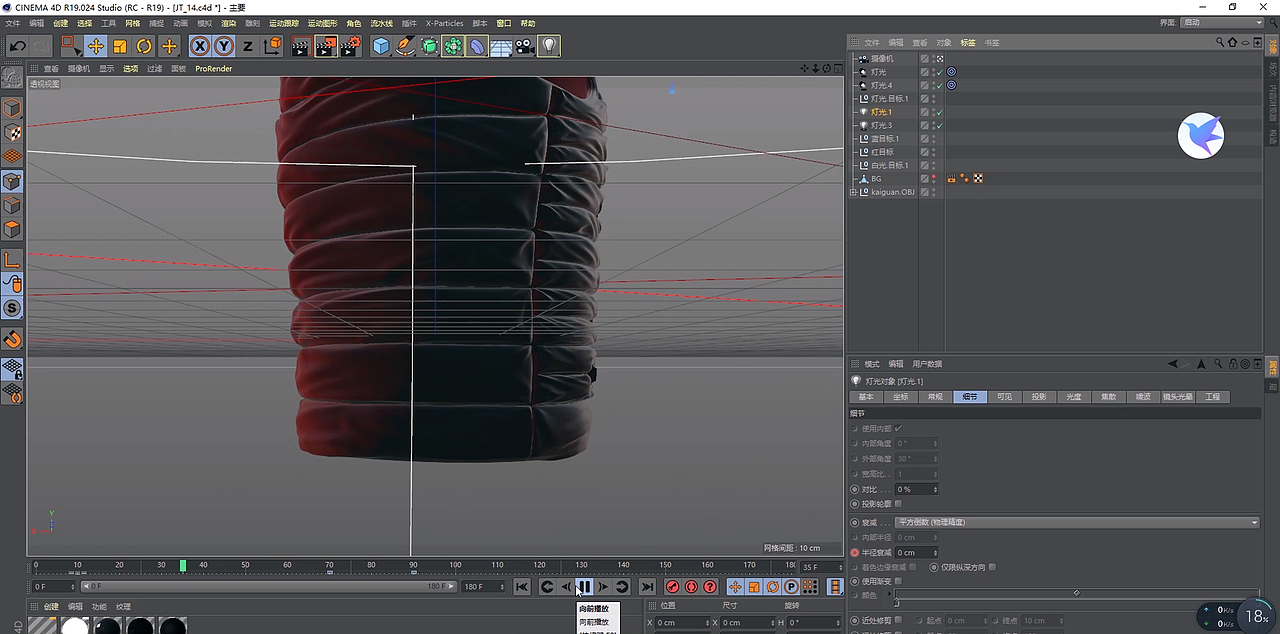Open the 衰减 falloff type dropdown
The image size is (1280, 634).
[x=1077, y=522]
